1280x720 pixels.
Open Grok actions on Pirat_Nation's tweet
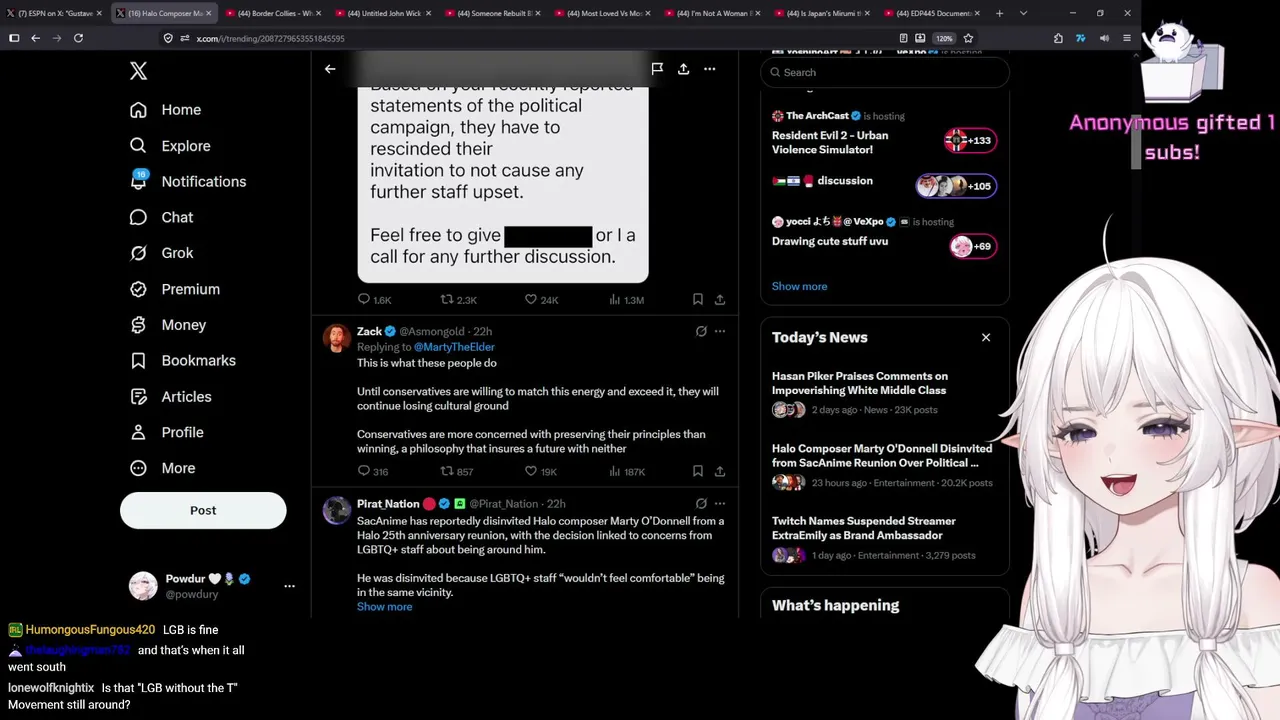pyautogui.click(x=701, y=503)
